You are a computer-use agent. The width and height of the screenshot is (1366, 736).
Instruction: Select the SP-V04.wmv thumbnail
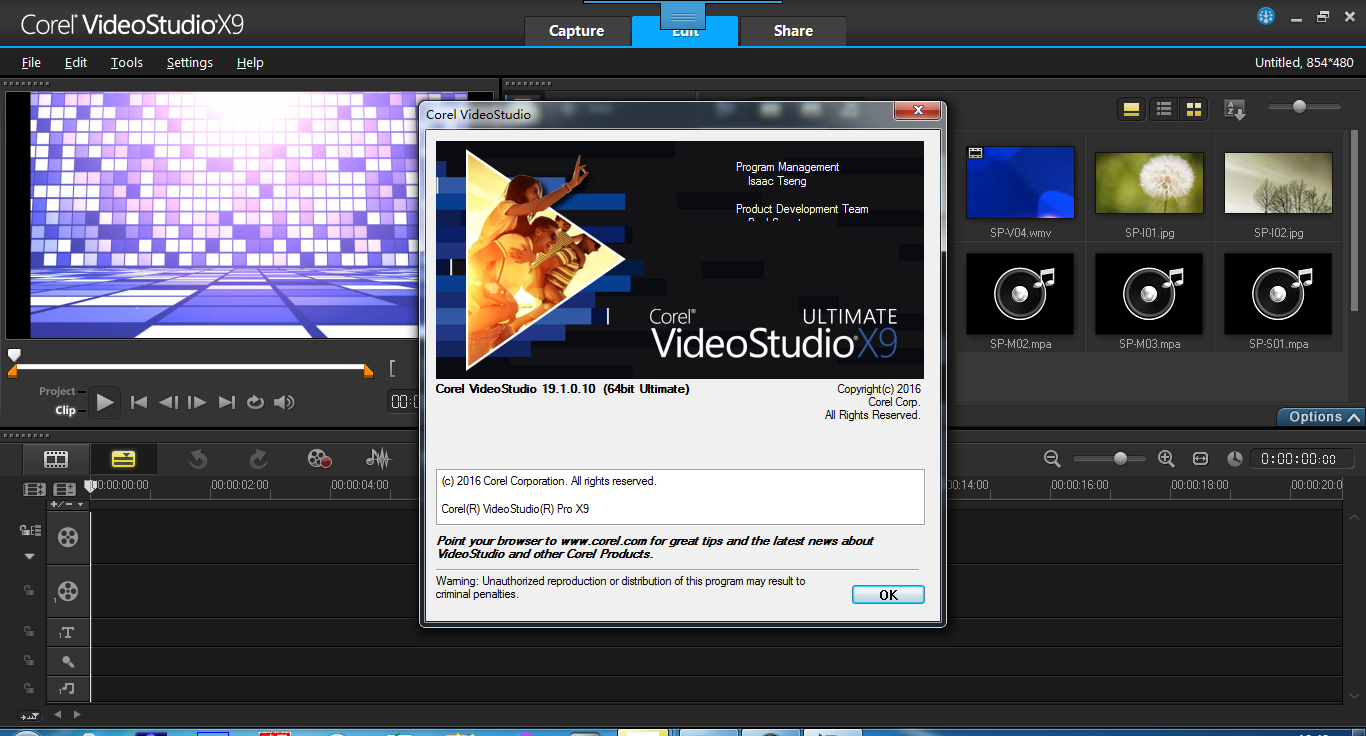1020,182
